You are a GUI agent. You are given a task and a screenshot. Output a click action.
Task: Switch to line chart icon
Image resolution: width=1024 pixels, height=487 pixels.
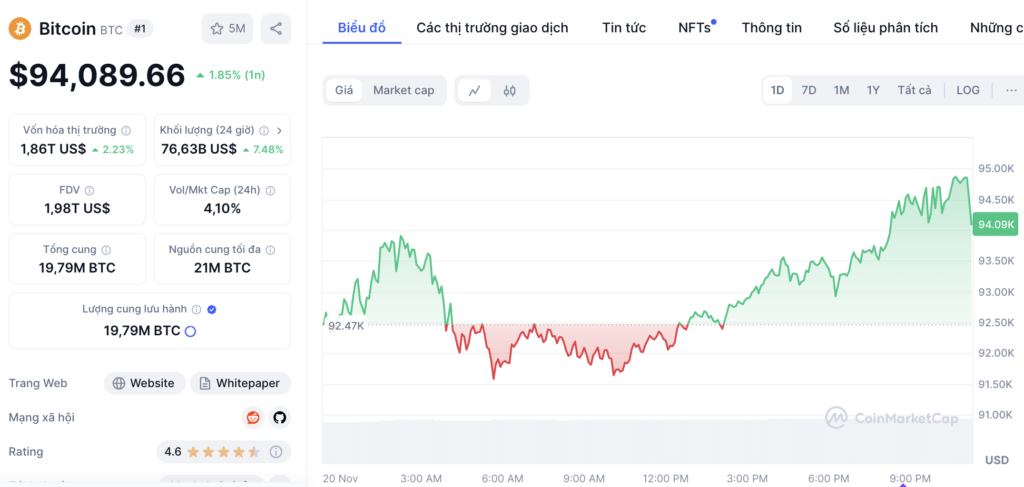[x=475, y=90]
